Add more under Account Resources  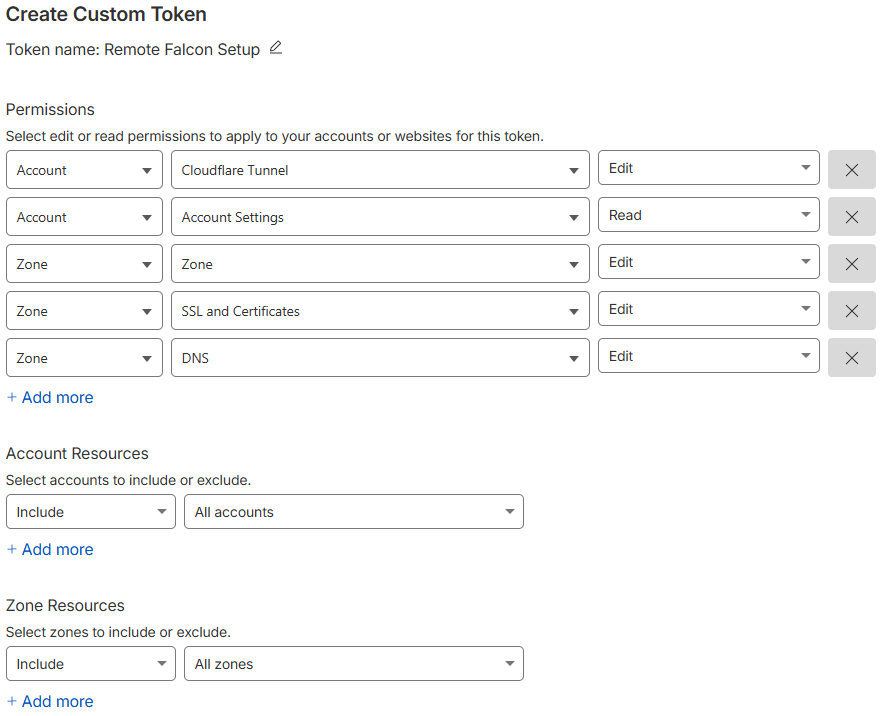pyautogui.click(x=50, y=549)
